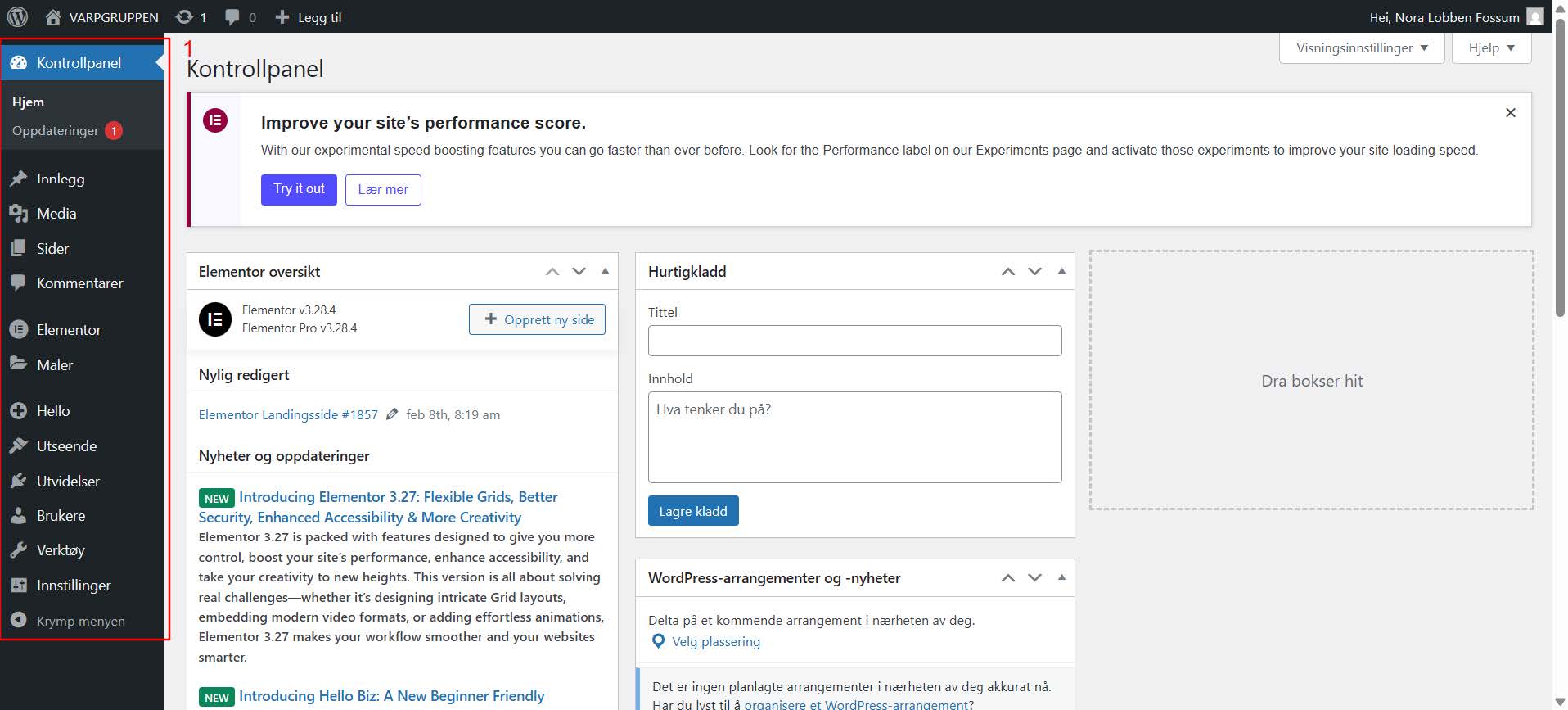Click the user avatar next to Nora Lobben Fossum

point(1535,16)
